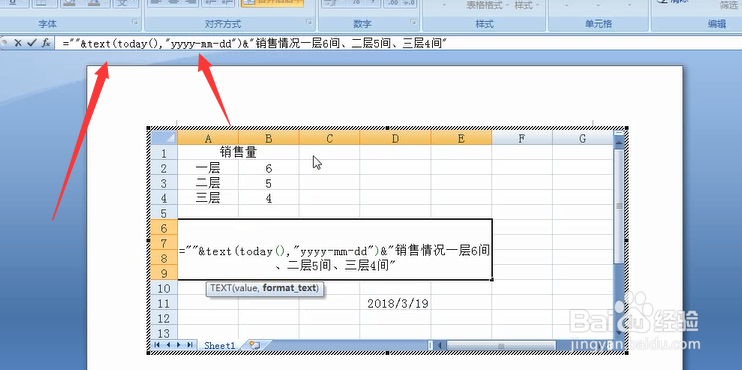Click the Select All corner of the sheet
Viewport: 742px width, 370px height.
click(164, 138)
